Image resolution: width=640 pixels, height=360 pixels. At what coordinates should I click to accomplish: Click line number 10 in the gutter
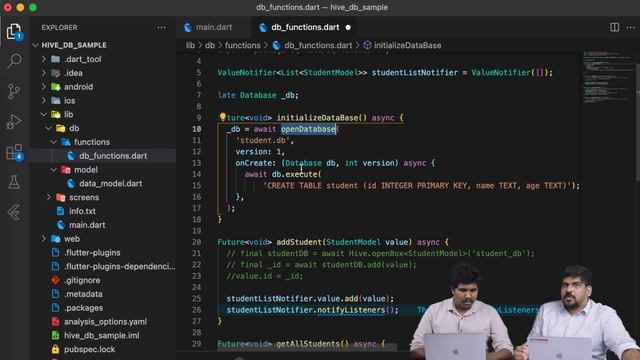[197, 129]
